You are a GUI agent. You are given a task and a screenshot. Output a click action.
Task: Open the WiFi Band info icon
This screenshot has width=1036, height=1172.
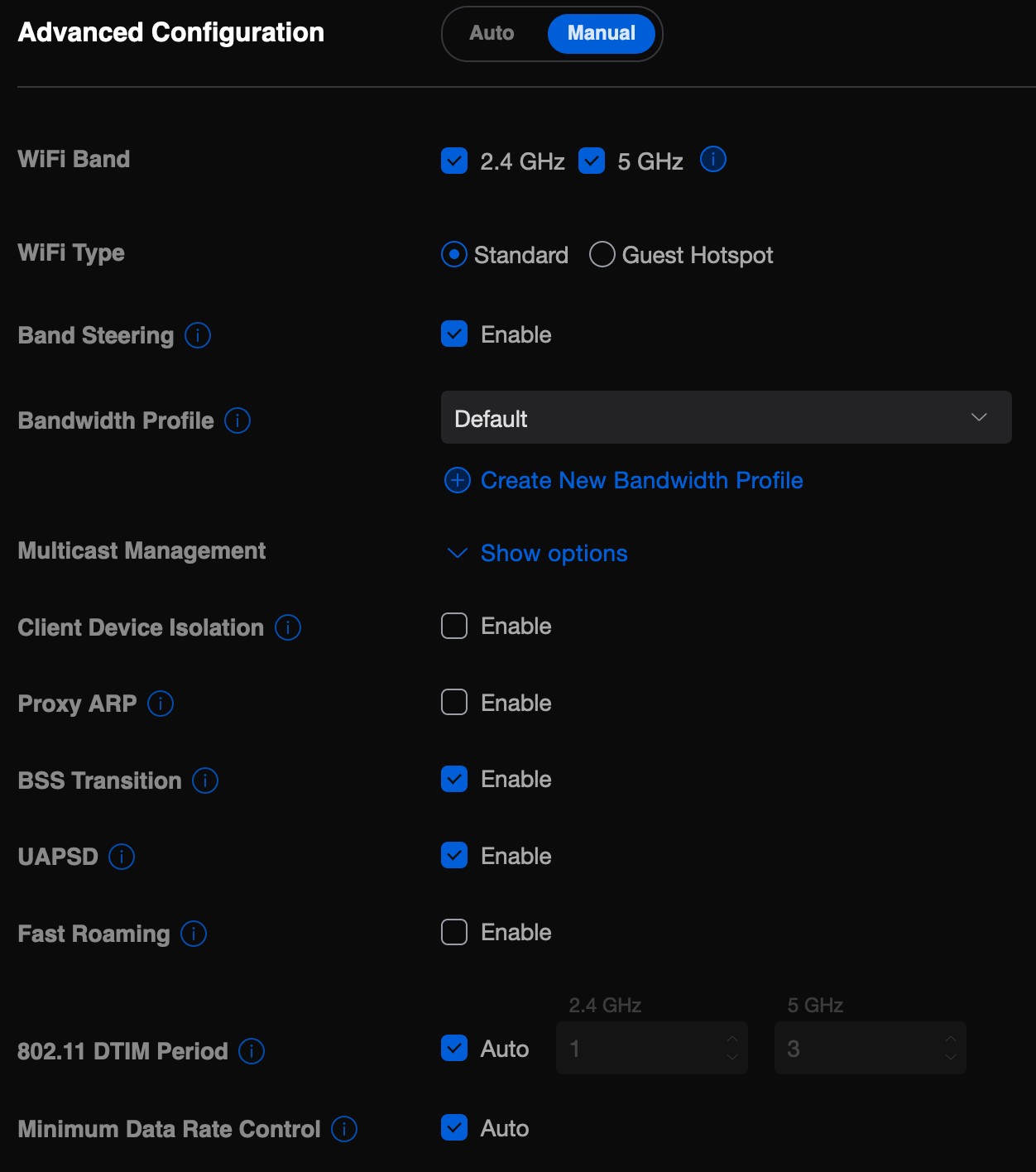tap(713, 159)
